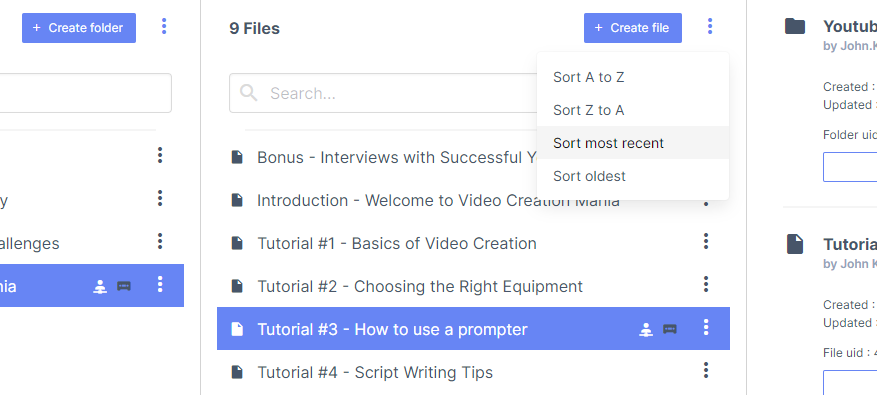
Task: Click file icon of Tutorial #2 row
Action: coord(237,286)
